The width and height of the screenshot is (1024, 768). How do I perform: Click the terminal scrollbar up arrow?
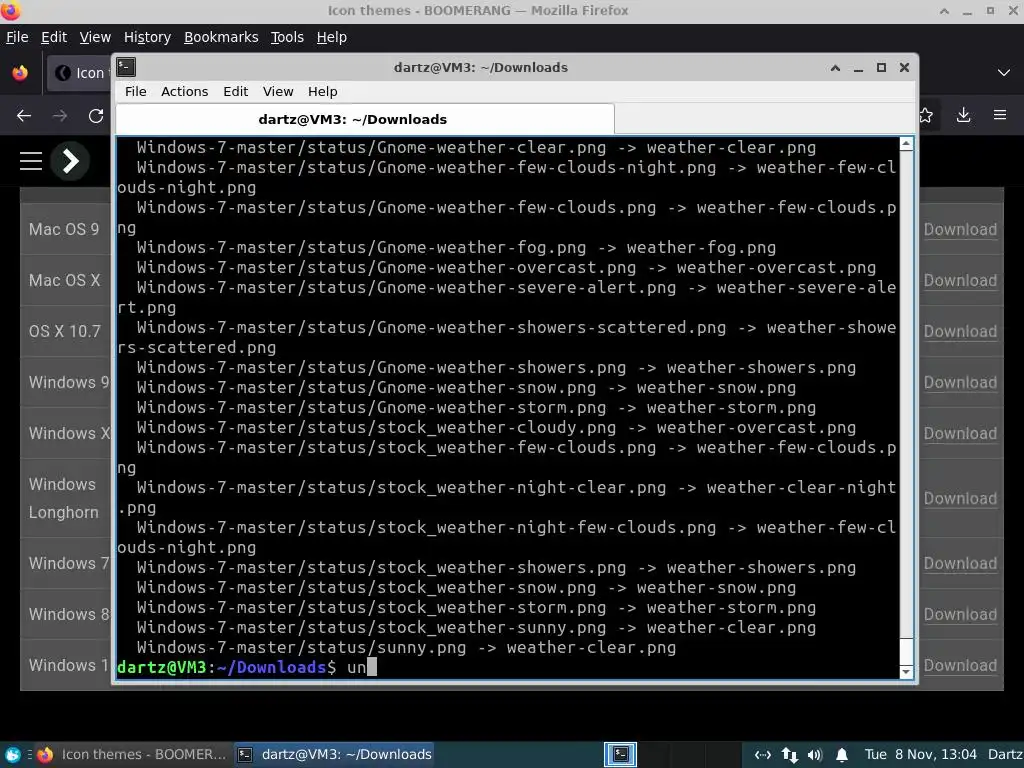(906, 144)
